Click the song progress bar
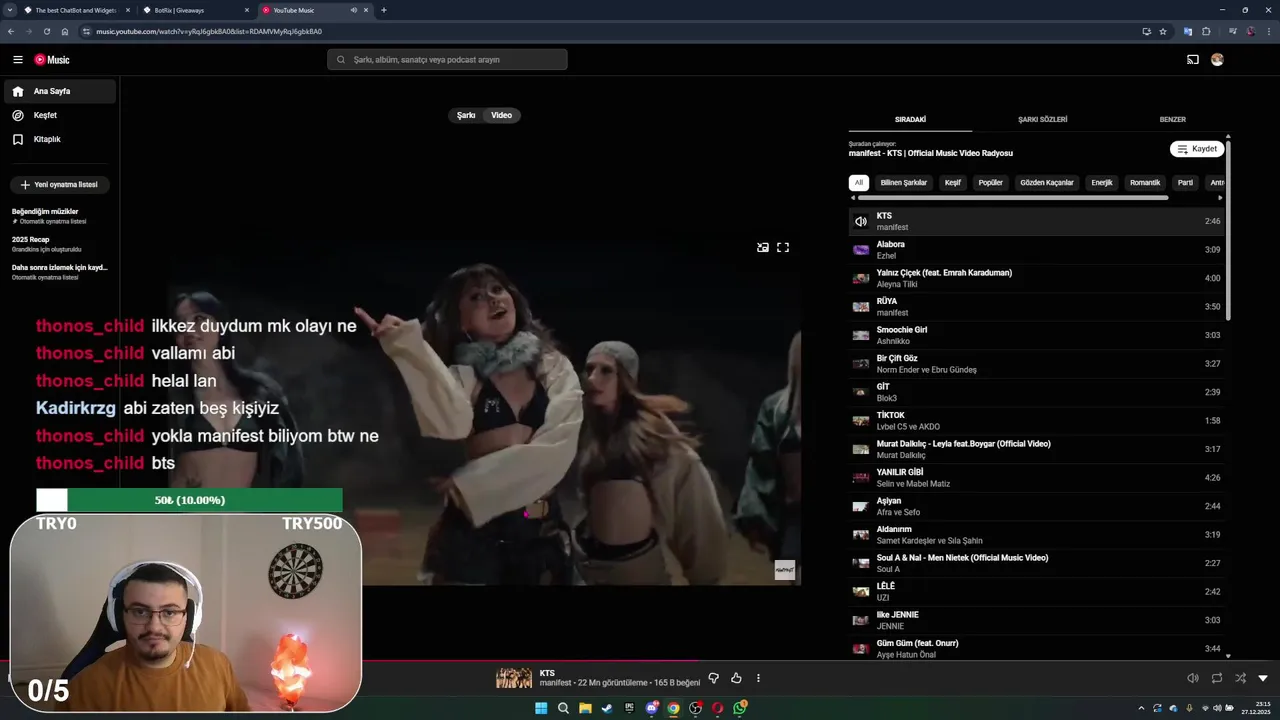This screenshot has height=720, width=1280. tap(640, 660)
